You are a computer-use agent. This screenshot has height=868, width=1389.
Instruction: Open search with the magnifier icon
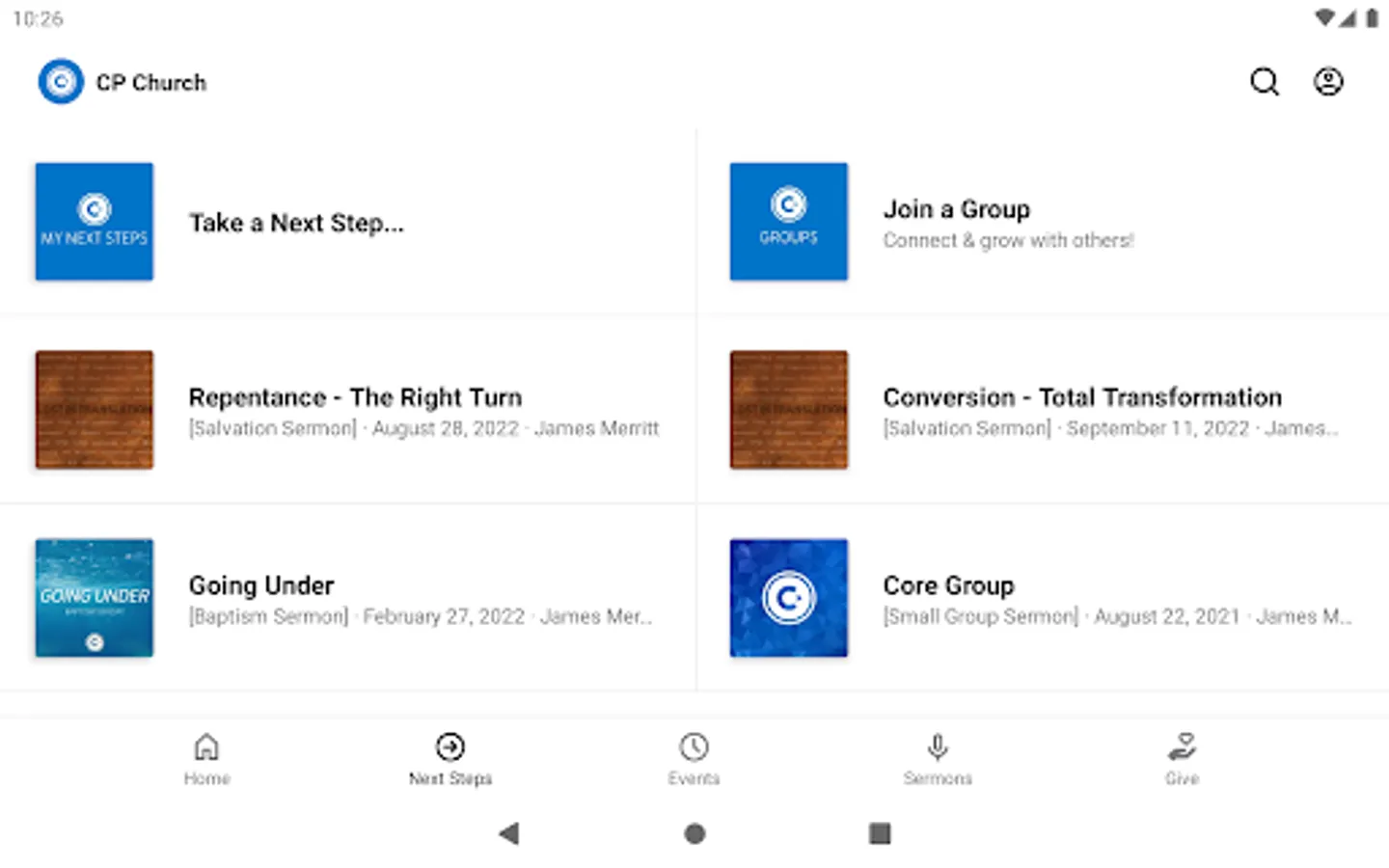click(1265, 82)
